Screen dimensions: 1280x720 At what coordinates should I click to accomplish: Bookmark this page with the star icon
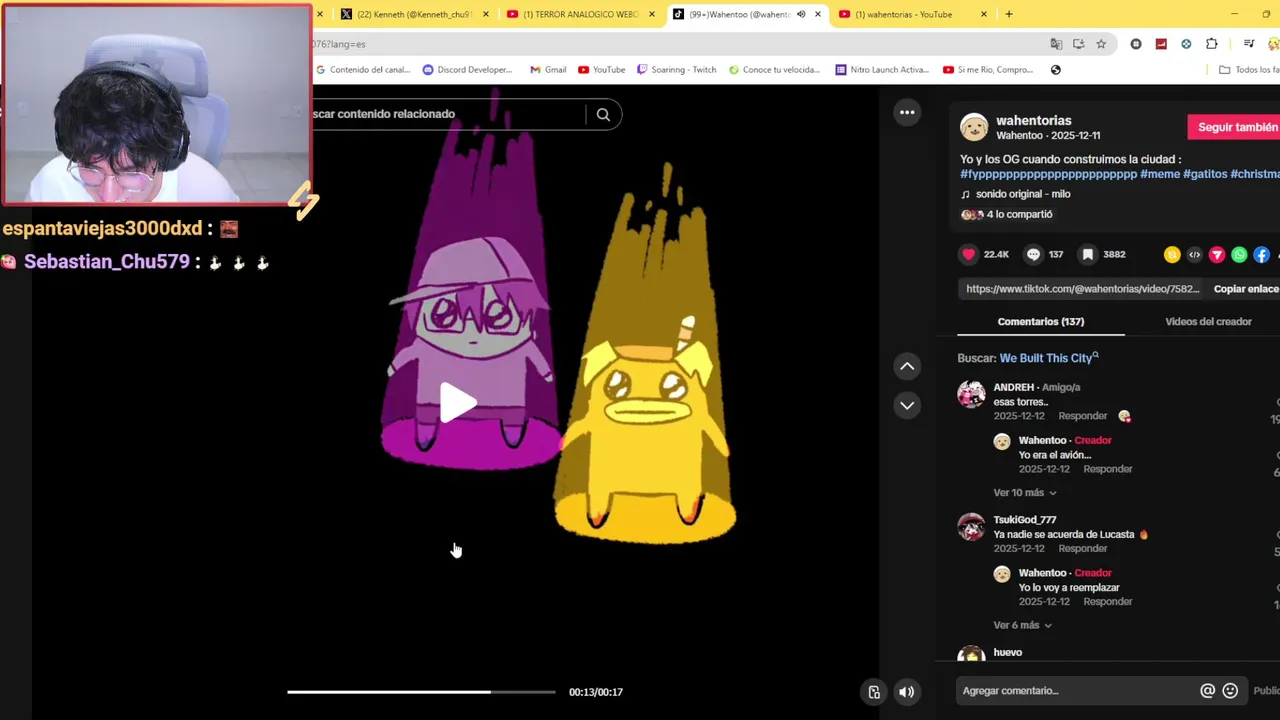pyautogui.click(x=1101, y=44)
